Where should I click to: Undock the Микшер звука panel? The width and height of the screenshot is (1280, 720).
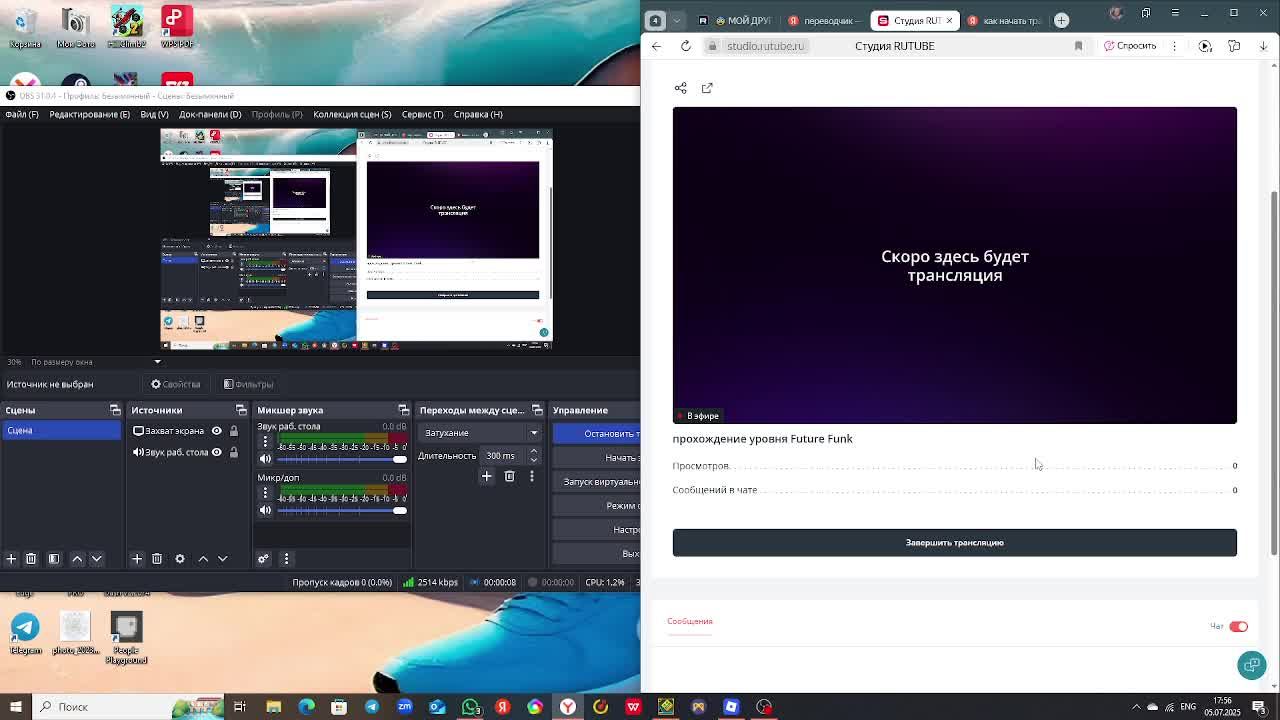coord(404,410)
